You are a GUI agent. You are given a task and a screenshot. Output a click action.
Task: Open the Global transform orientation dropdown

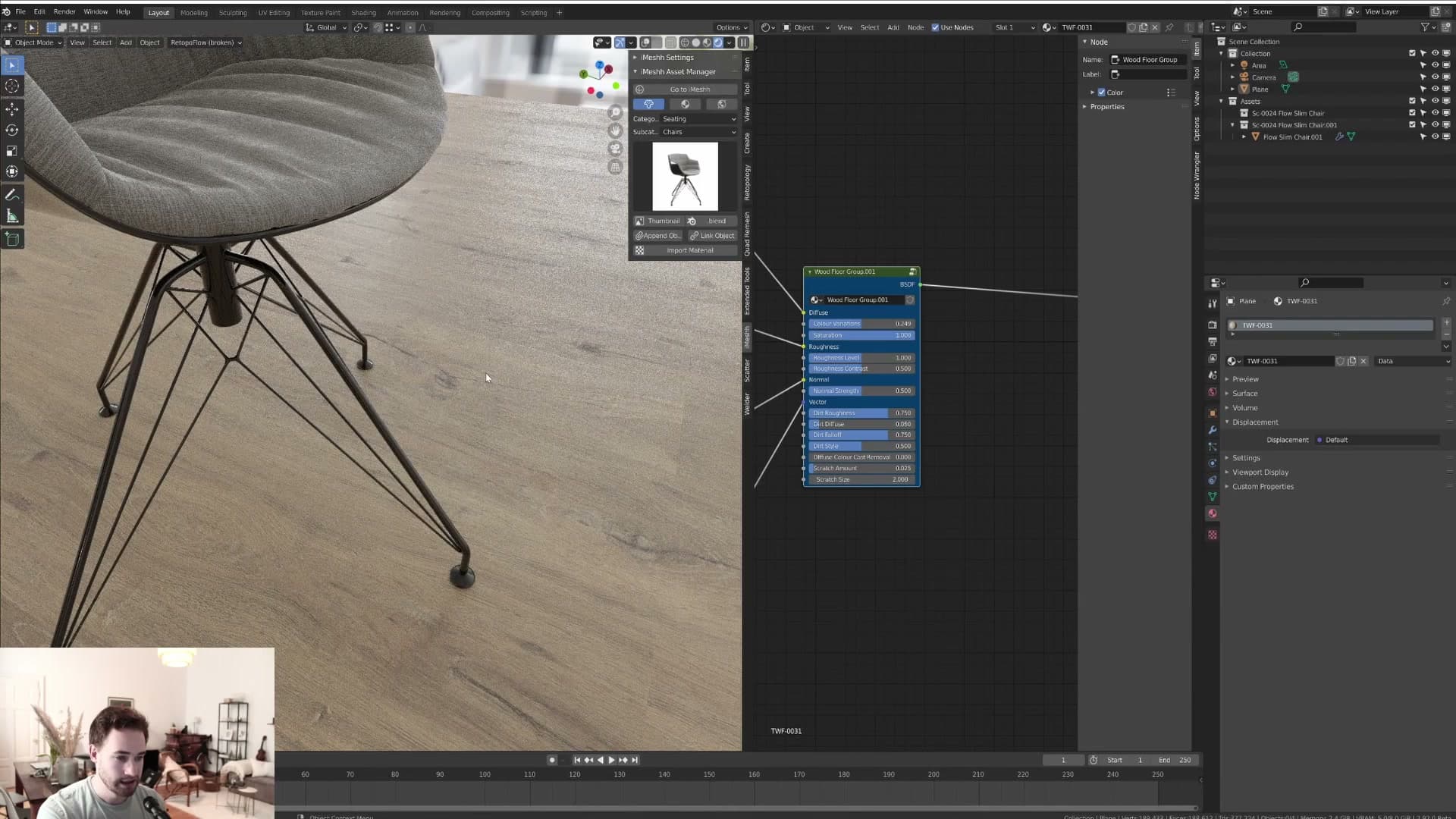coord(326,27)
